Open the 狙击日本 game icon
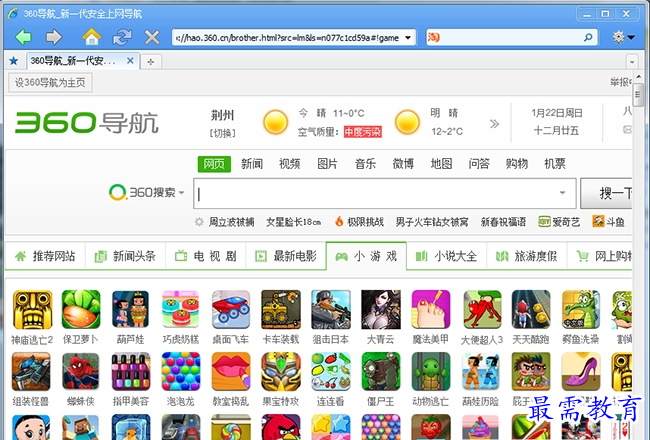Screen dimensions: 650x440 click(331, 310)
